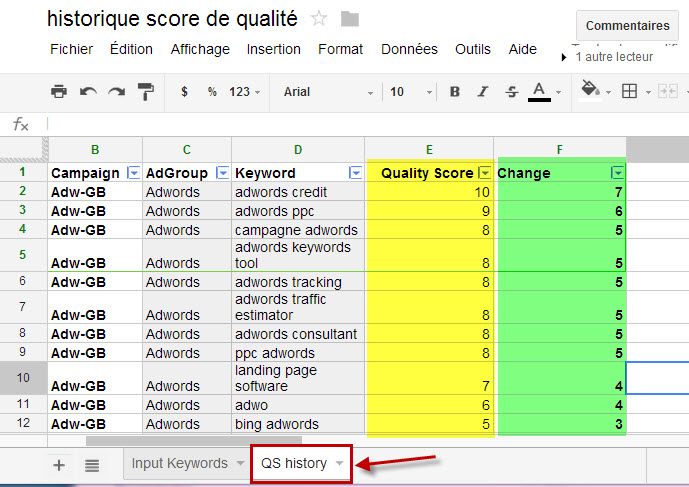The width and height of the screenshot is (689, 487).
Task: Click the folder icon beside title
Action: (350, 19)
